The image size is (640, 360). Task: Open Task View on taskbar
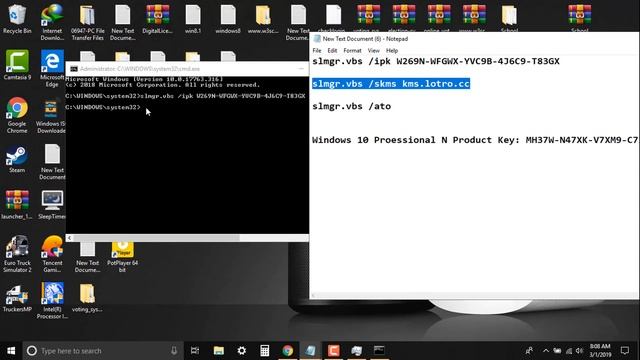coord(195,350)
